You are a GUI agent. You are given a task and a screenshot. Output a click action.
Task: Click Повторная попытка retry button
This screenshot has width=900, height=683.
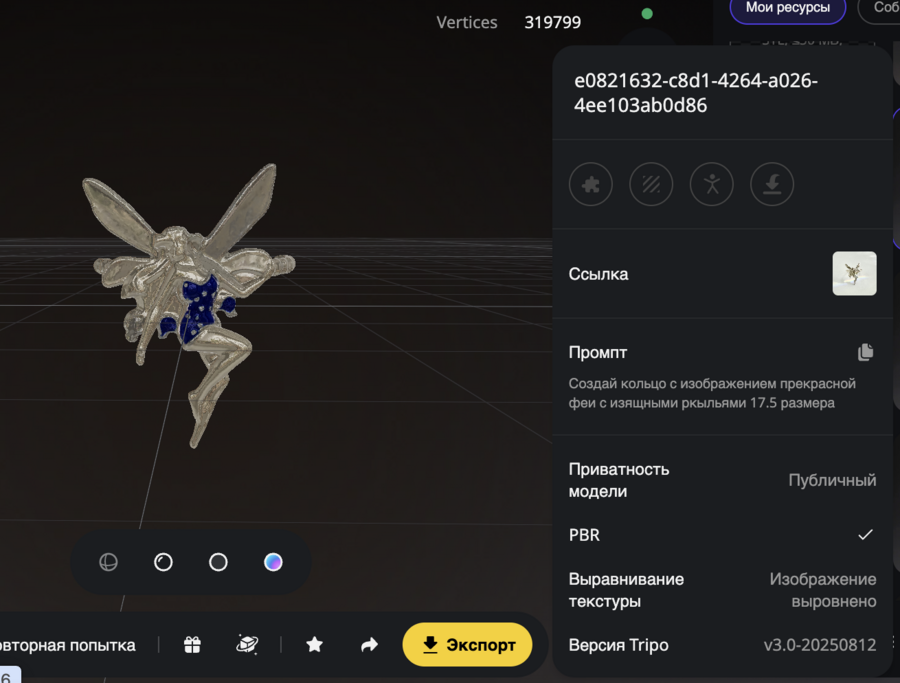(x=68, y=645)
